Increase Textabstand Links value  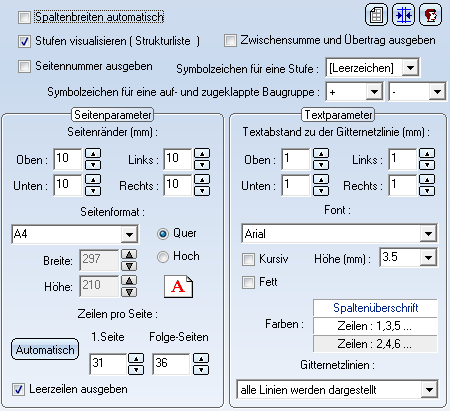[427, 154]
